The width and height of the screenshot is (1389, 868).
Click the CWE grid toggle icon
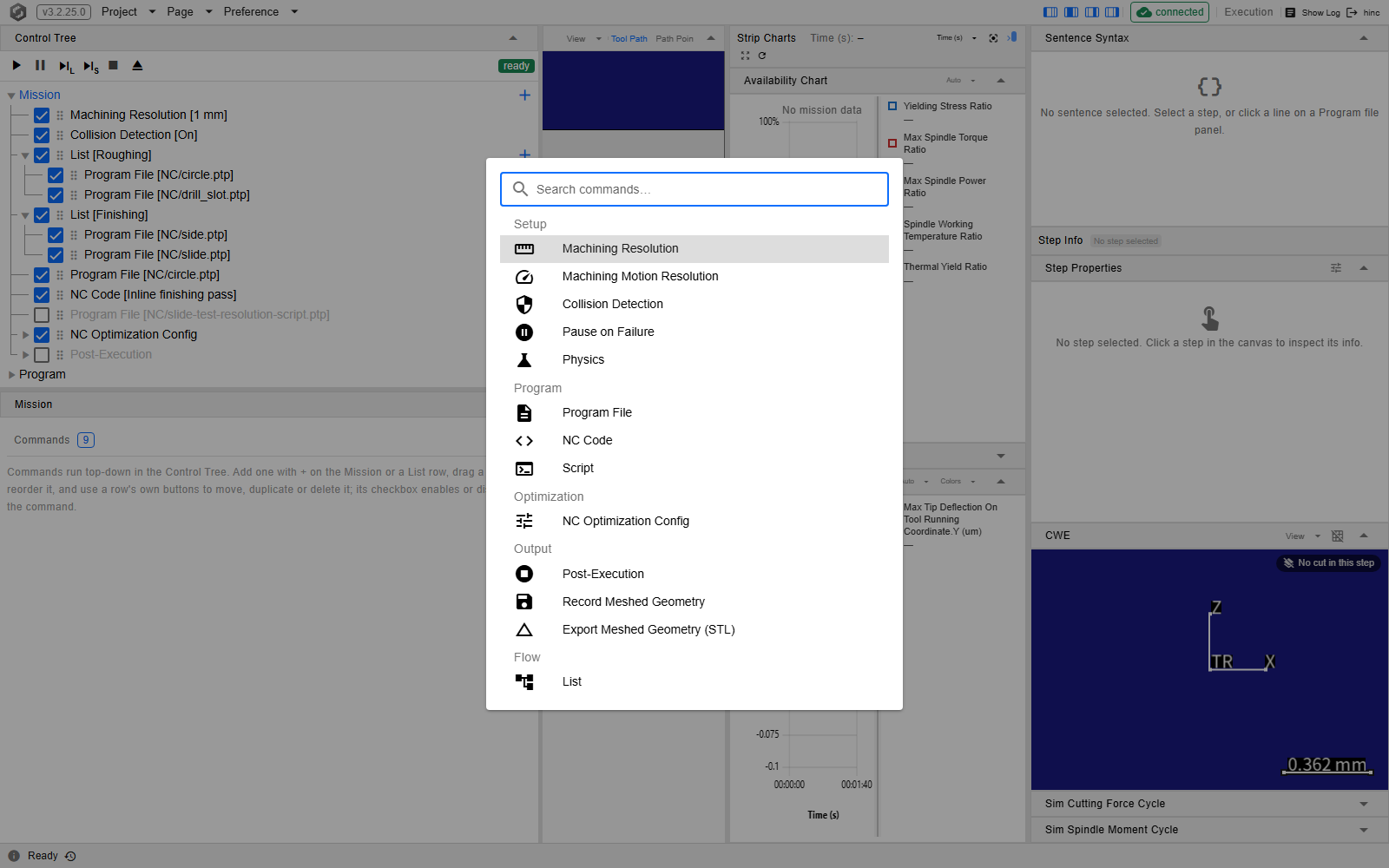[x=1338, y=536]
